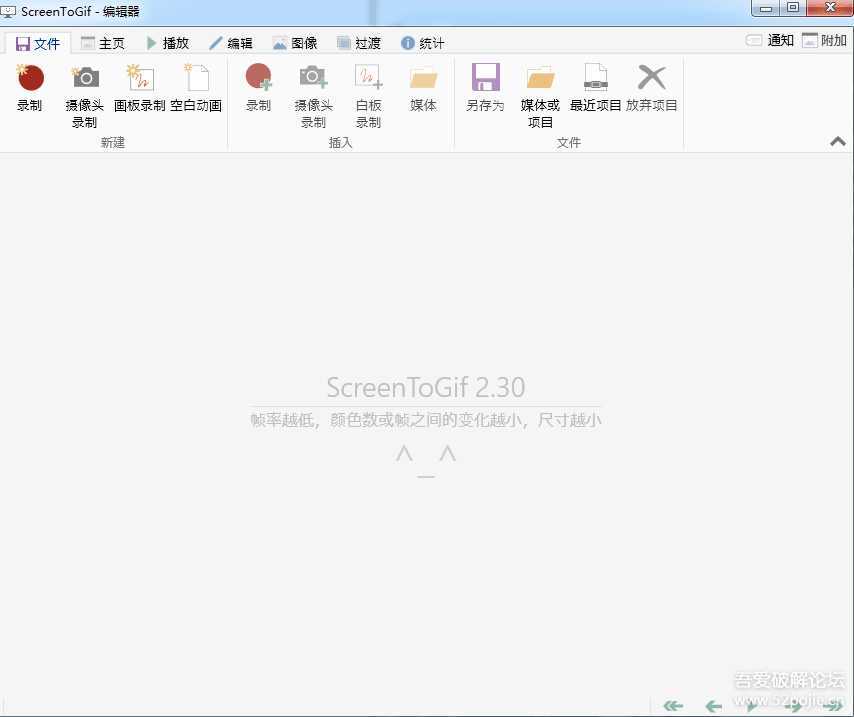Screen dimensions: 854x717
Task: Select the 统计 (Statistics) tab
Action: (x=422, y=43)
